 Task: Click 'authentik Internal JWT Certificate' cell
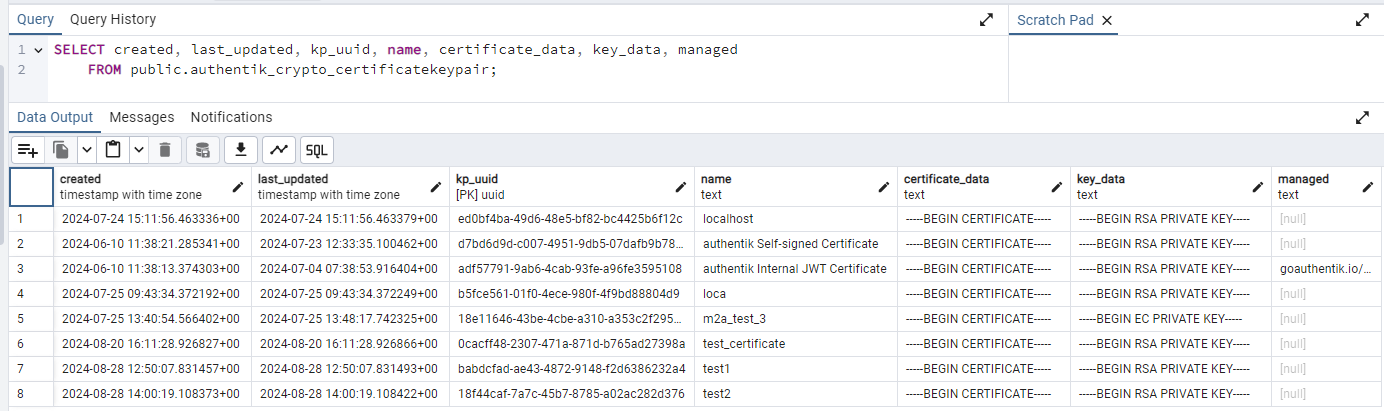796,268
